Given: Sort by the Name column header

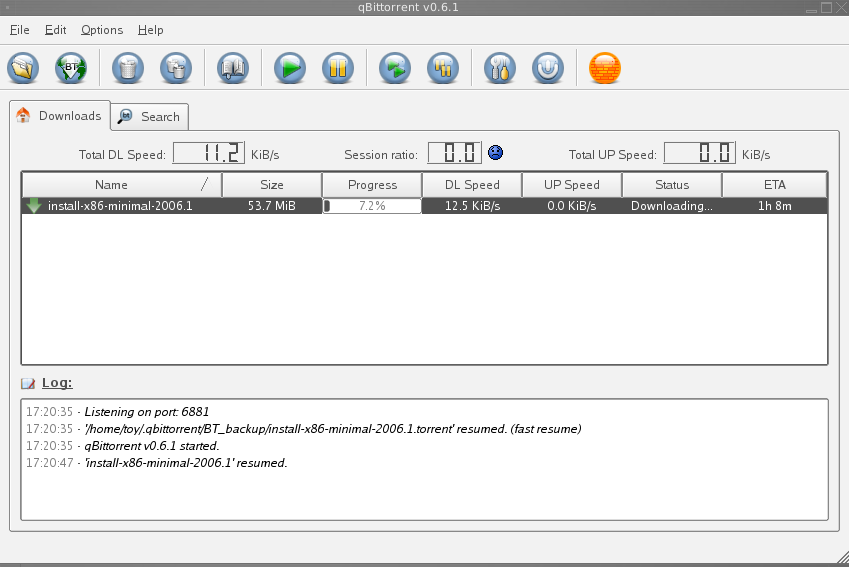Looking at the screenshot, I should (122, 185).
